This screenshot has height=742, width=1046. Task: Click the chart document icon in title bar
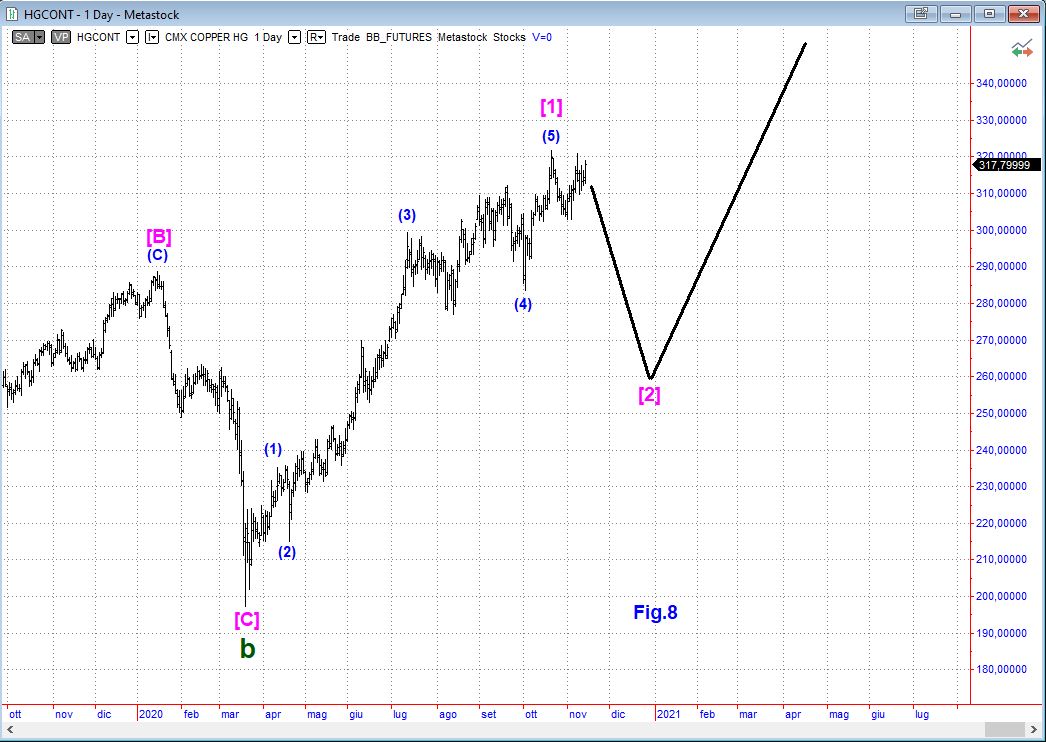(11, 14)
